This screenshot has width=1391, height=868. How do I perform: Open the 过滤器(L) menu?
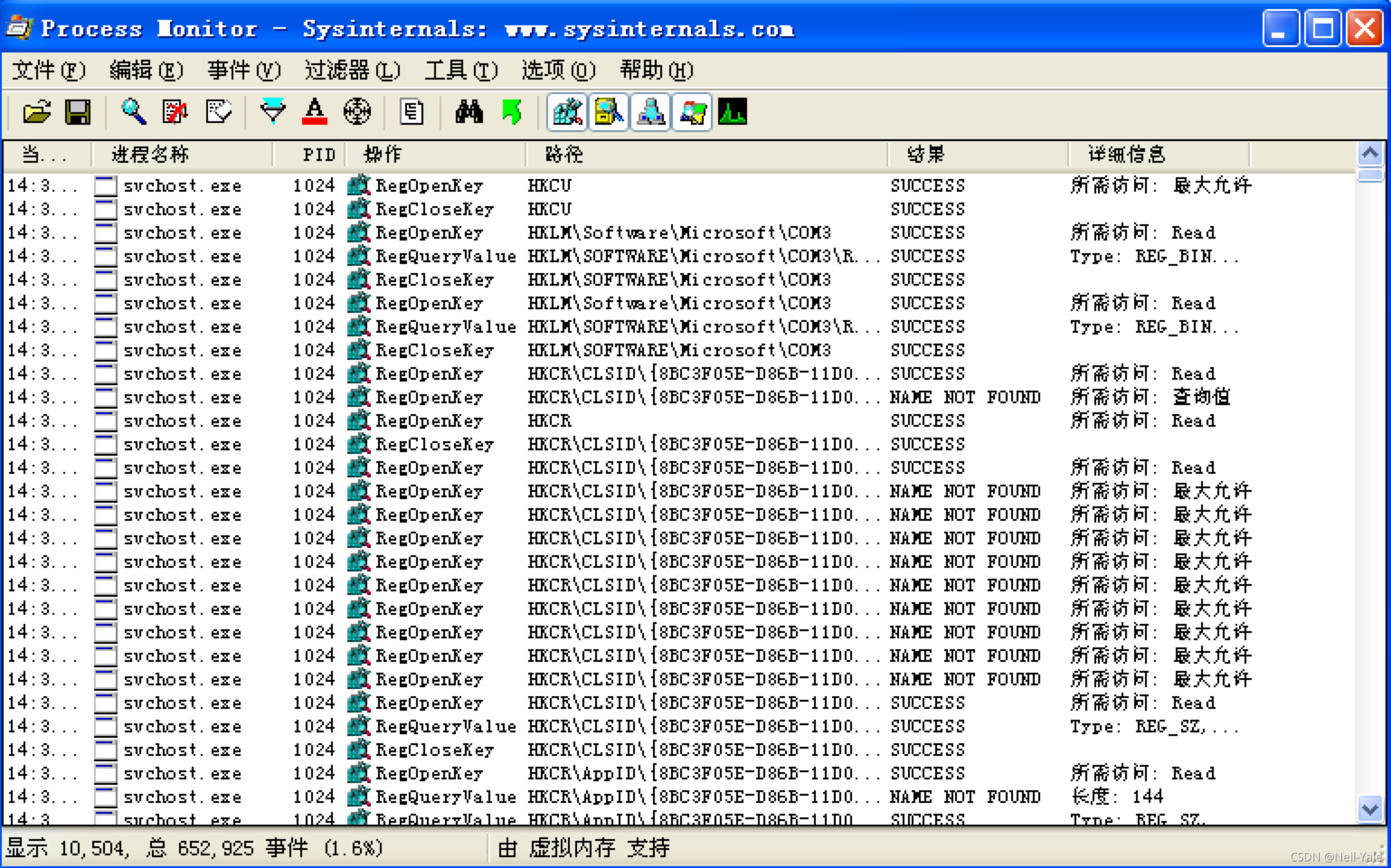353,71
